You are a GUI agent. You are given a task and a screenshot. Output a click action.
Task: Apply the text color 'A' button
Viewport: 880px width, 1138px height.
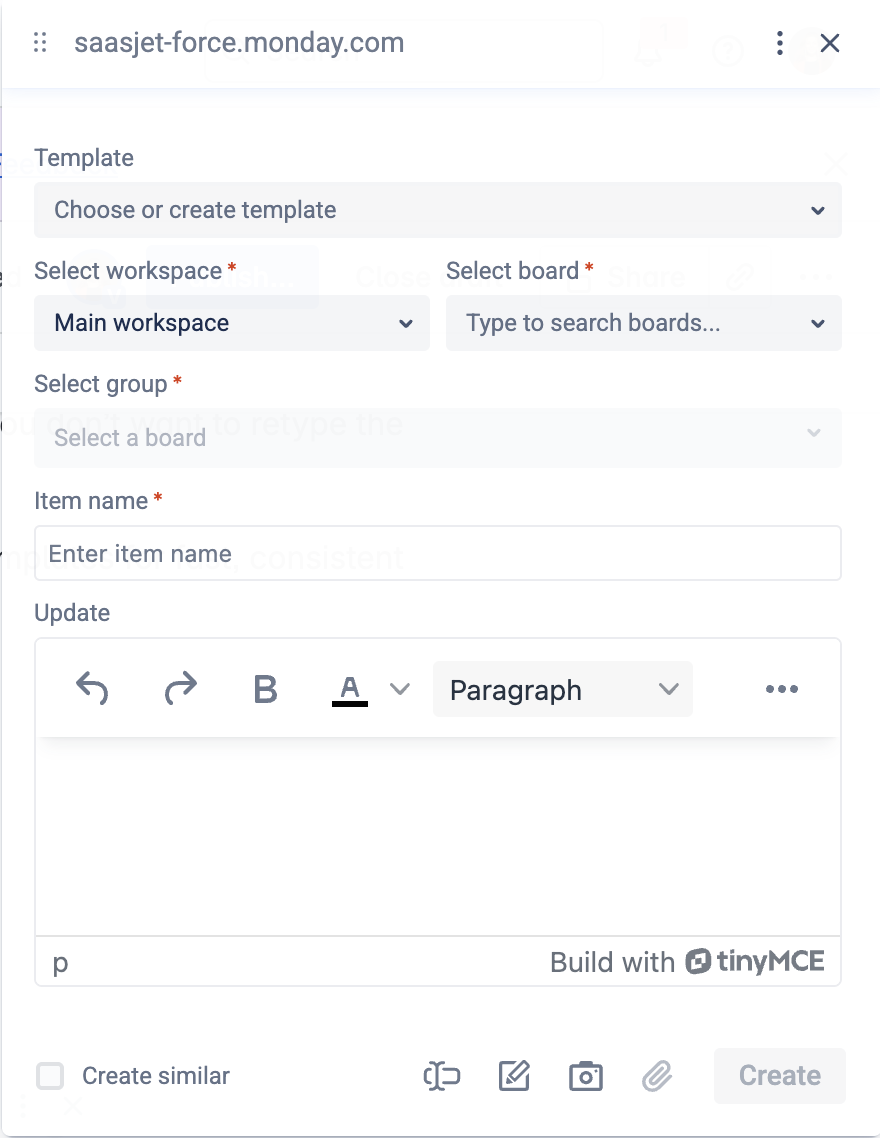[349, 689]
